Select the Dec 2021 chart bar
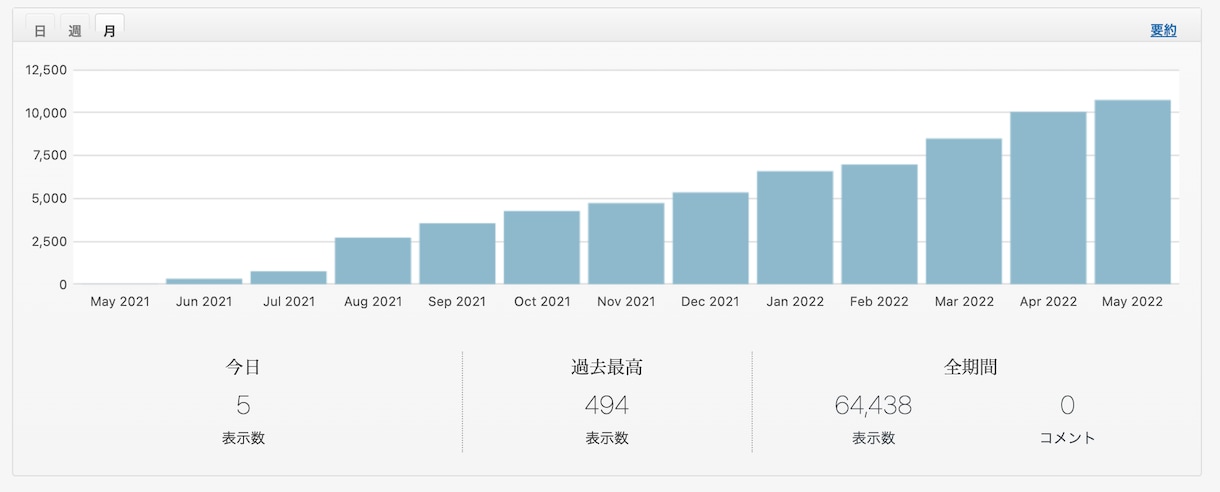The image size is (1220, 492). 711,238
